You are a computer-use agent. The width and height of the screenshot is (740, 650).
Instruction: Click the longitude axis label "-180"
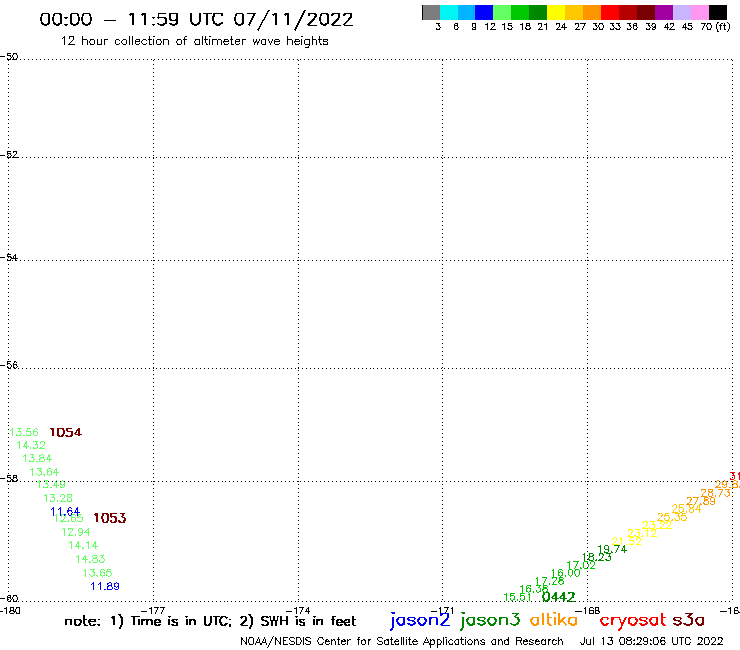tap(10, 610)
